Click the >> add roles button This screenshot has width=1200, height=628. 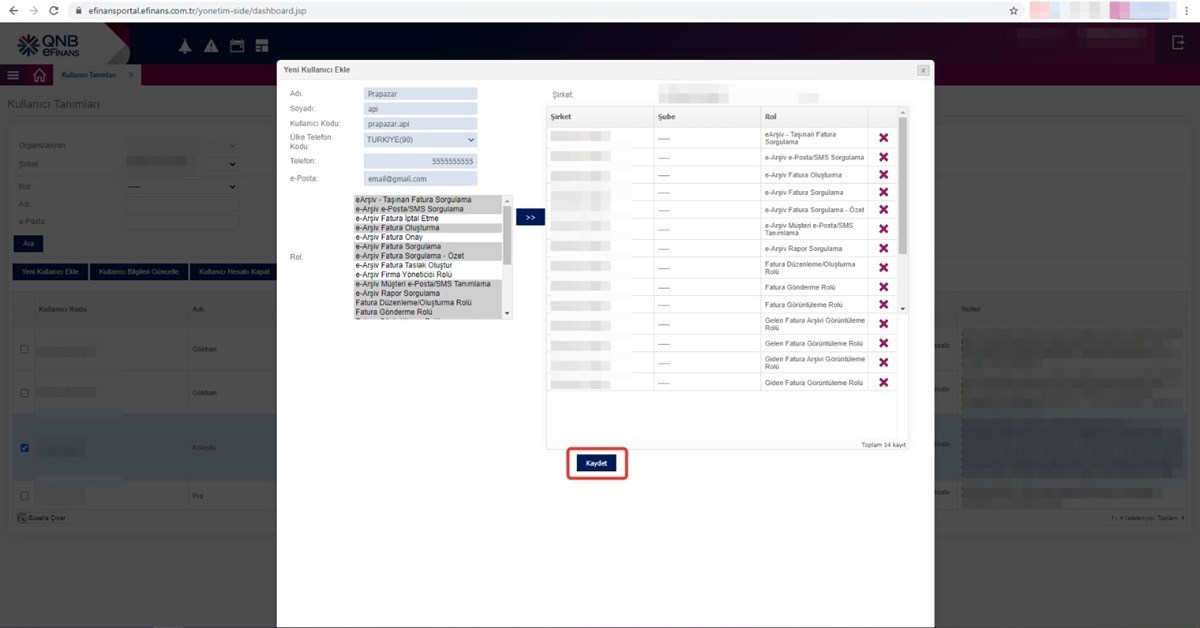click(x=531, y=217)
